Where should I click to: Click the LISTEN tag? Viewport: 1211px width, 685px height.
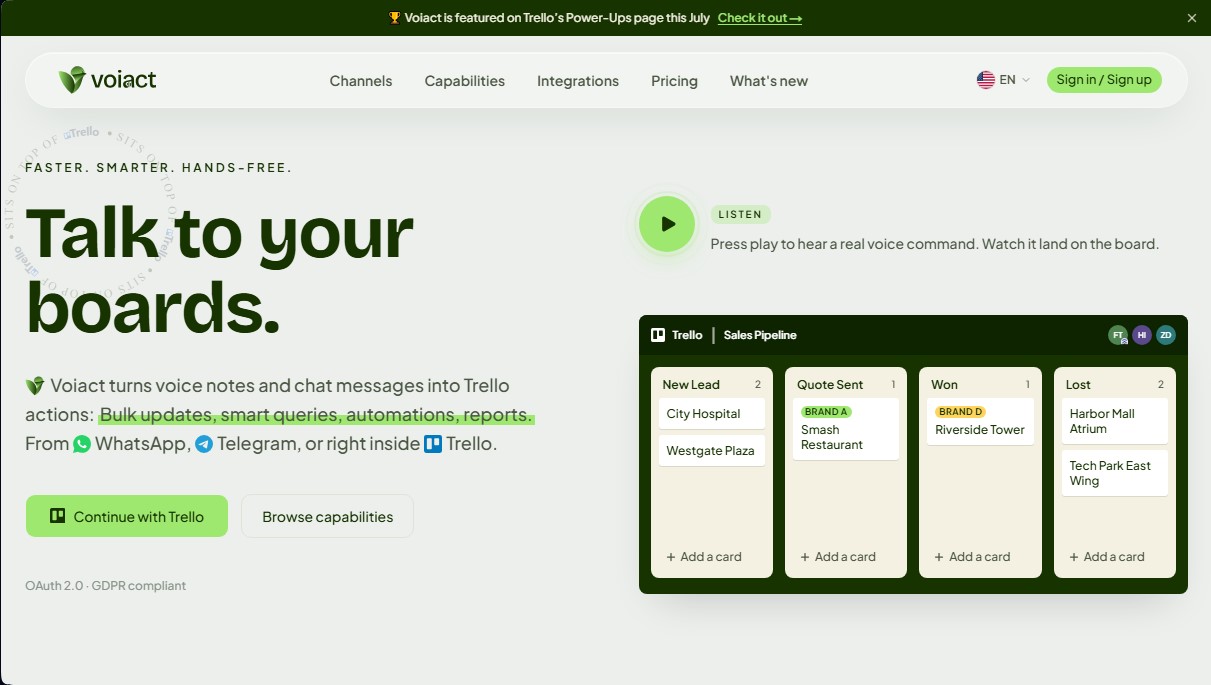pos(740,214)
